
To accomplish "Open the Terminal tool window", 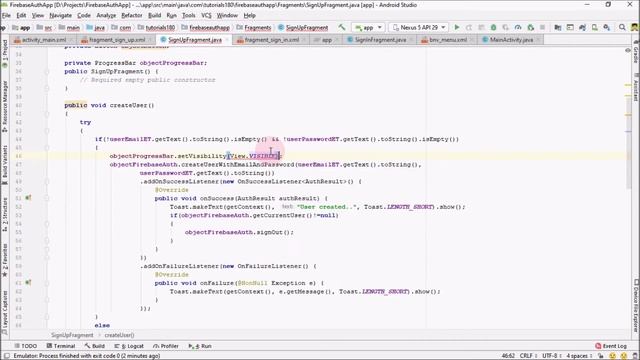I will tap(61, 346).
